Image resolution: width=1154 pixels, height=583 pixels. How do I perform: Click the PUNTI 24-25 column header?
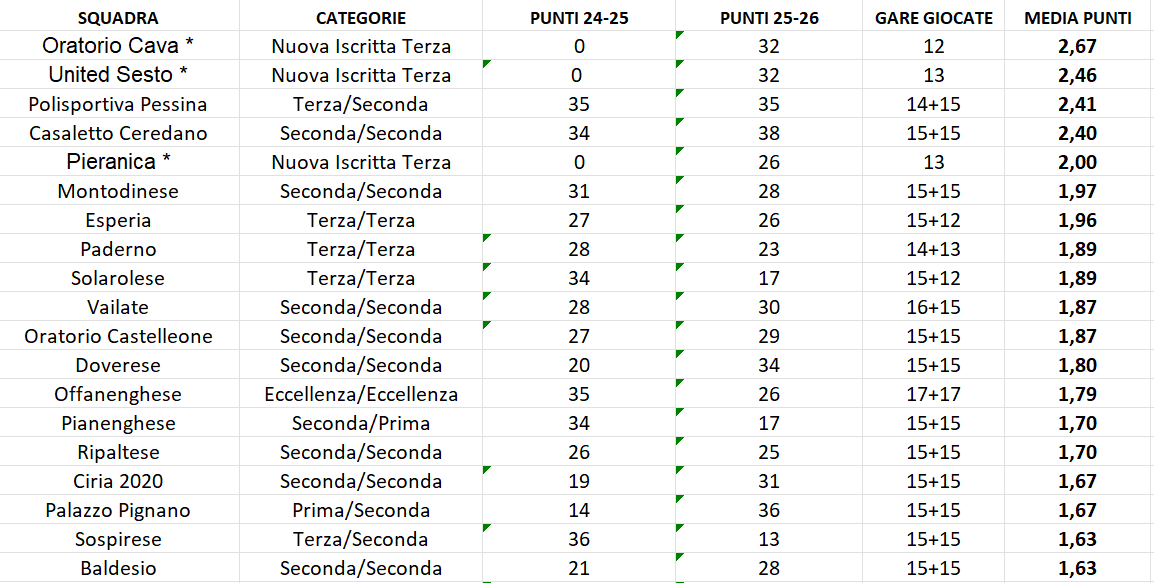tap(579, 18)
